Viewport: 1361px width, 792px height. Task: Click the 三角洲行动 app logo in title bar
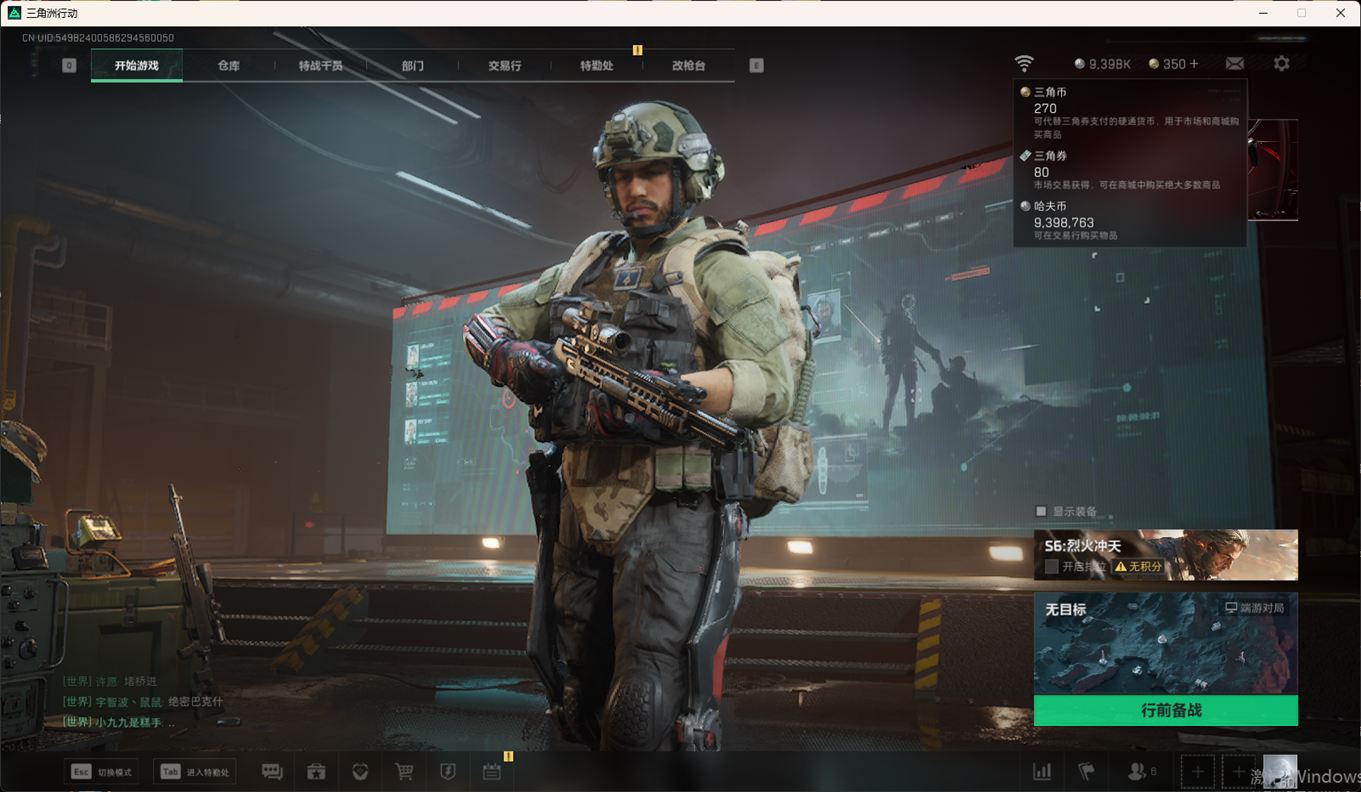(14, 13)
